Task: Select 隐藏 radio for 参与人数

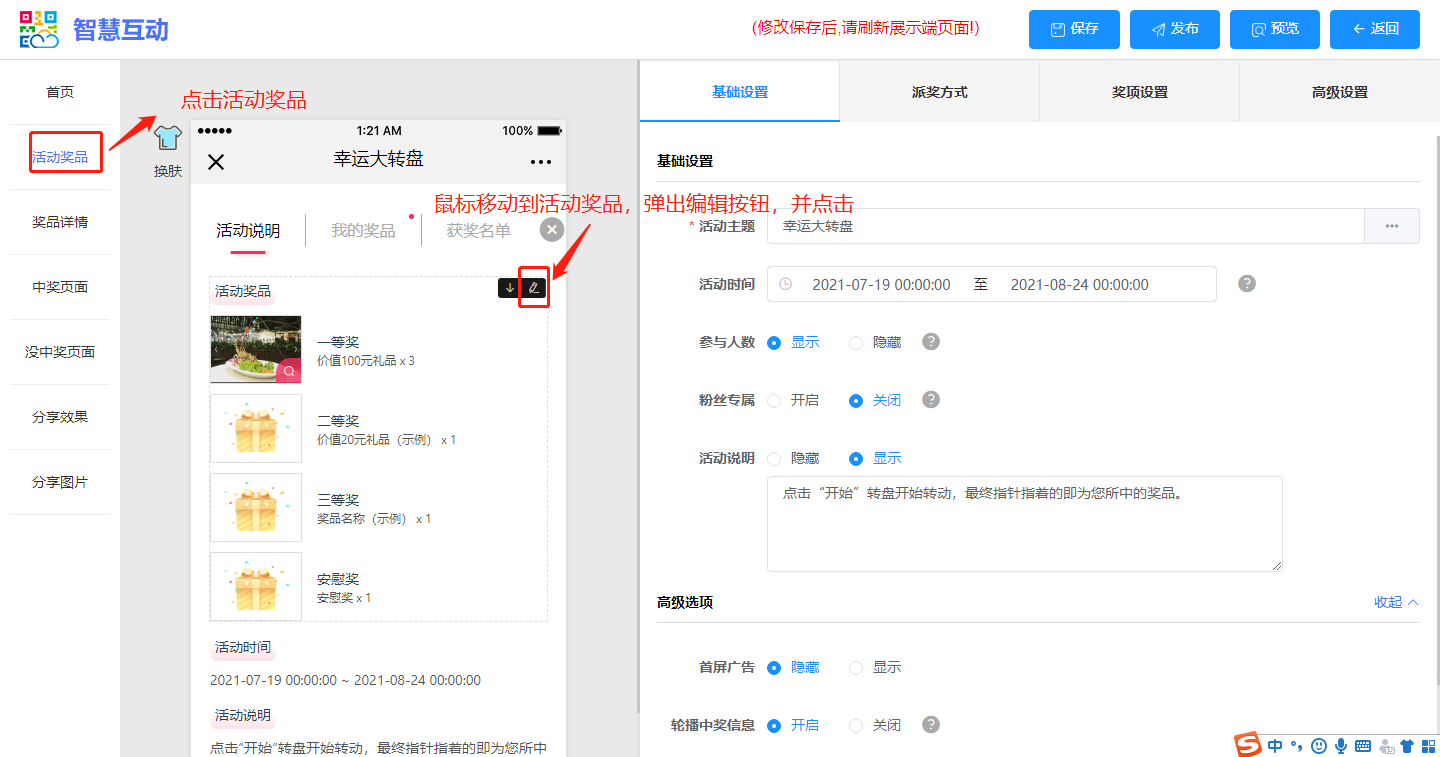Action: [856, 343]
